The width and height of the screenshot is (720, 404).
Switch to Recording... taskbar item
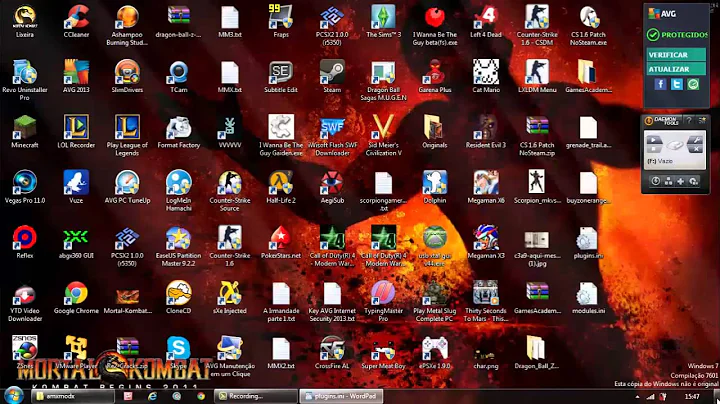point(256,396)
